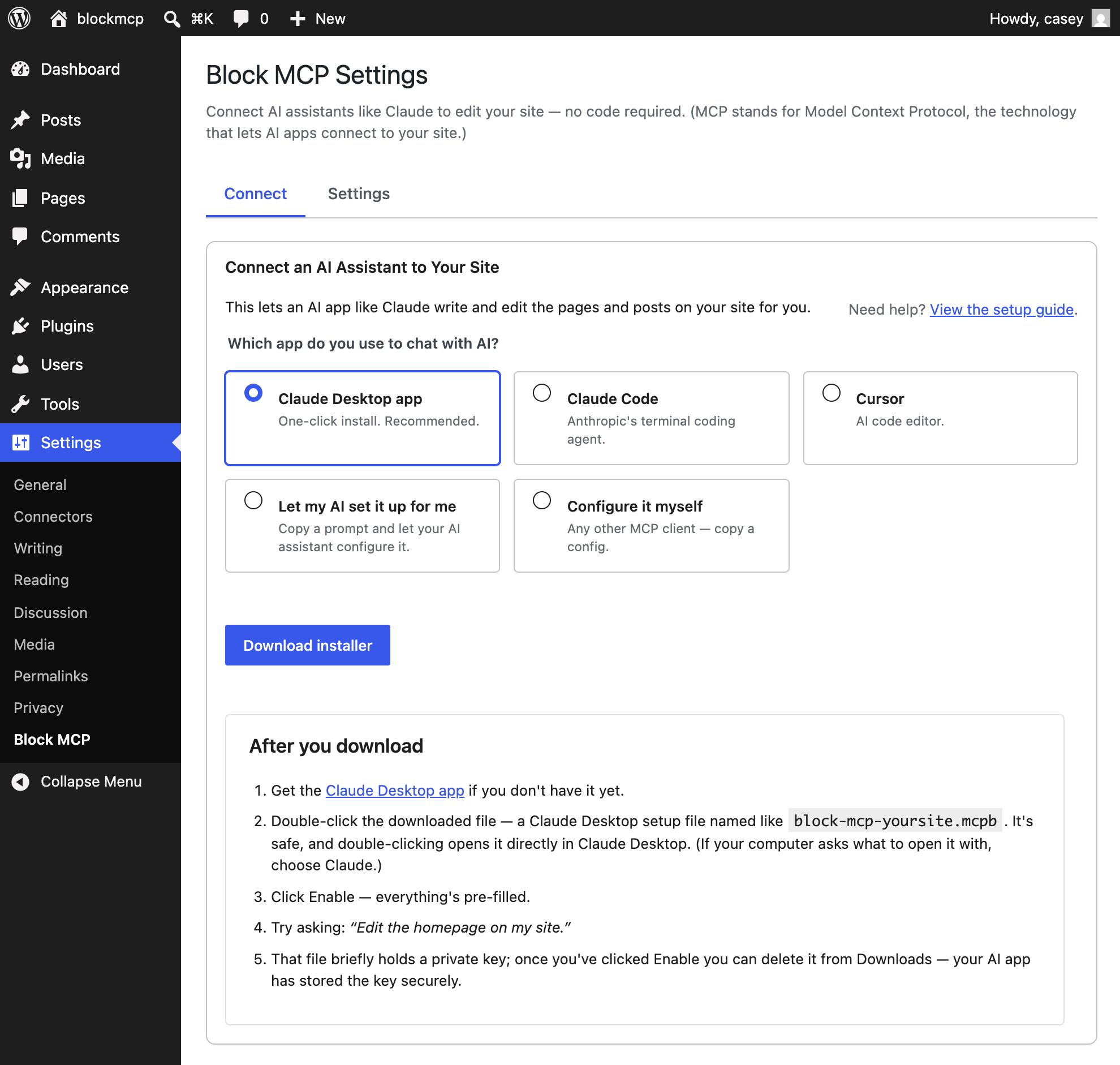Click the Users person icon
1120x1065 pixels.
pos(20,364)
